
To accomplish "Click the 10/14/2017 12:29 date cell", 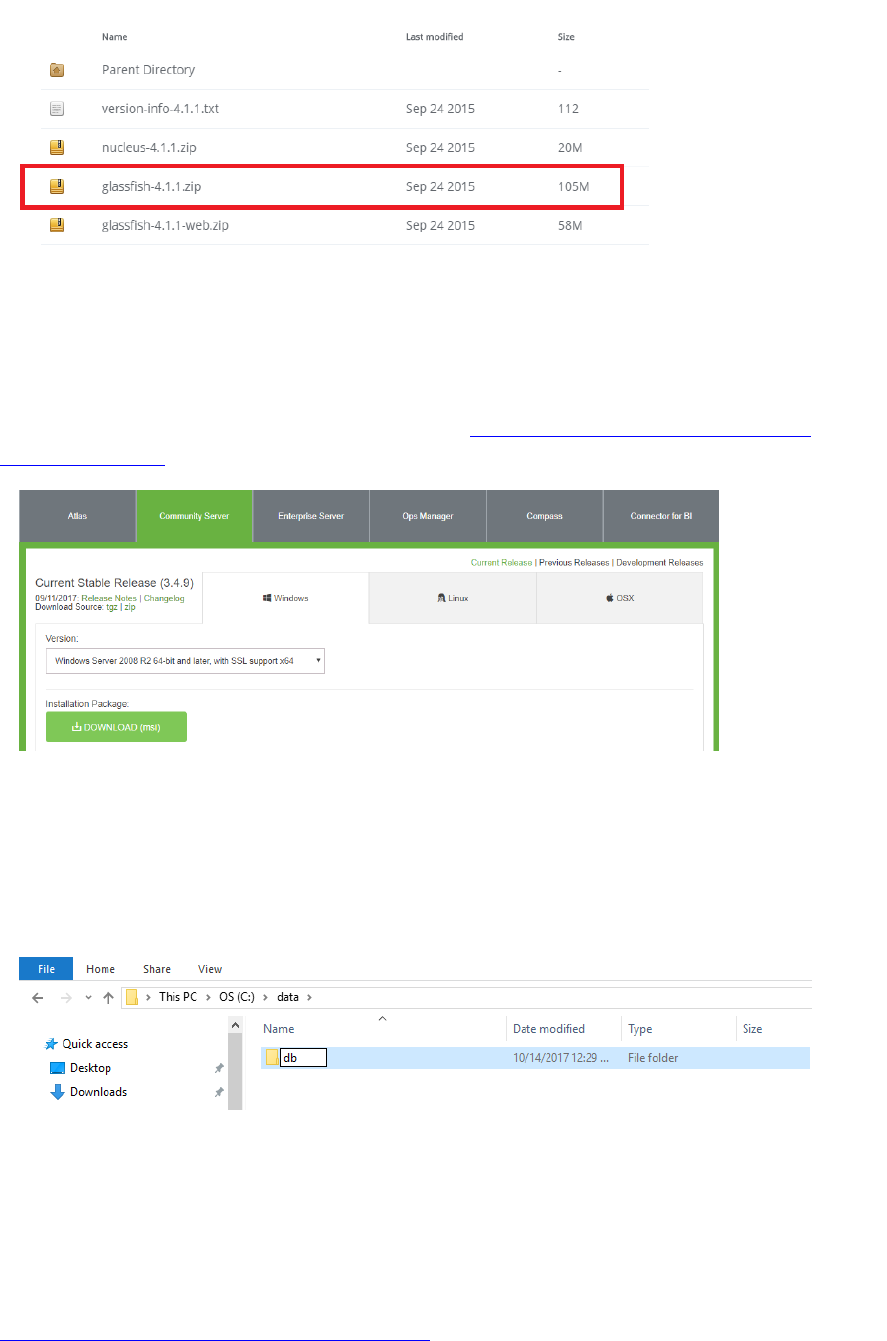I will point(562,1057).
